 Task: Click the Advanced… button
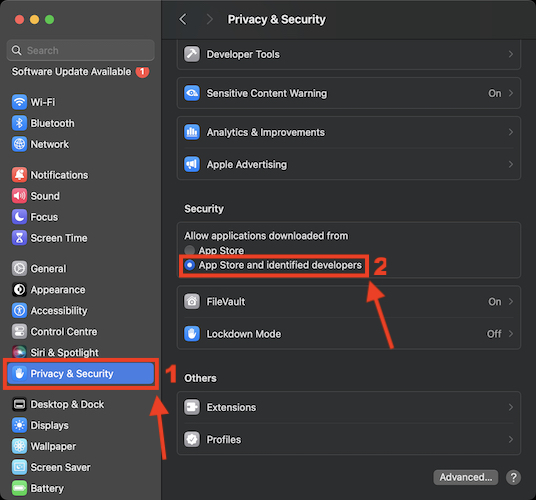pyautogui.click(x=466, y=477)
